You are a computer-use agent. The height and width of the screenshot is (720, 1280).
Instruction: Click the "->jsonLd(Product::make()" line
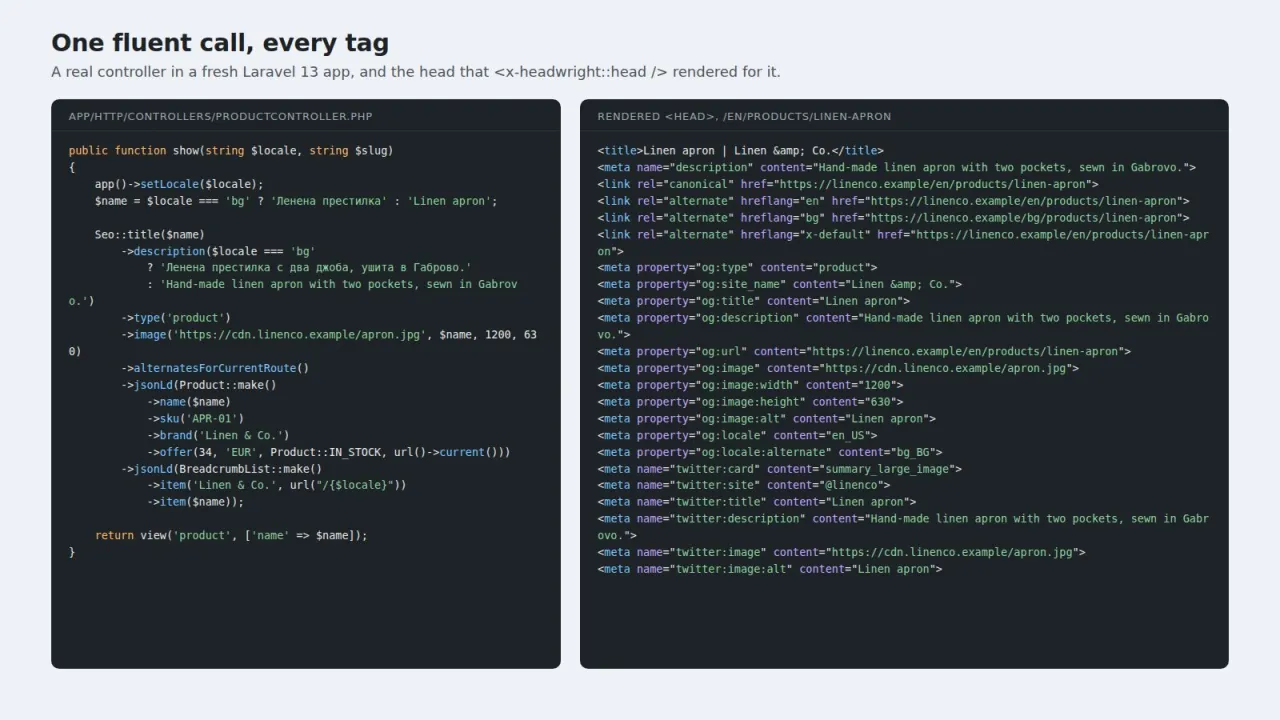(x=199, y=385)
